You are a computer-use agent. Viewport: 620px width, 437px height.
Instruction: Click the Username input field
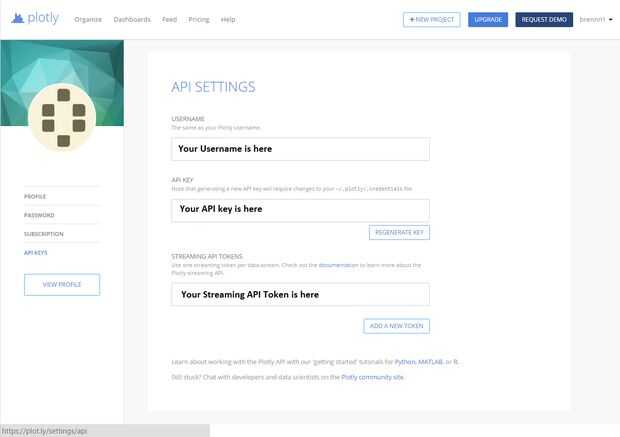[300, 149]
